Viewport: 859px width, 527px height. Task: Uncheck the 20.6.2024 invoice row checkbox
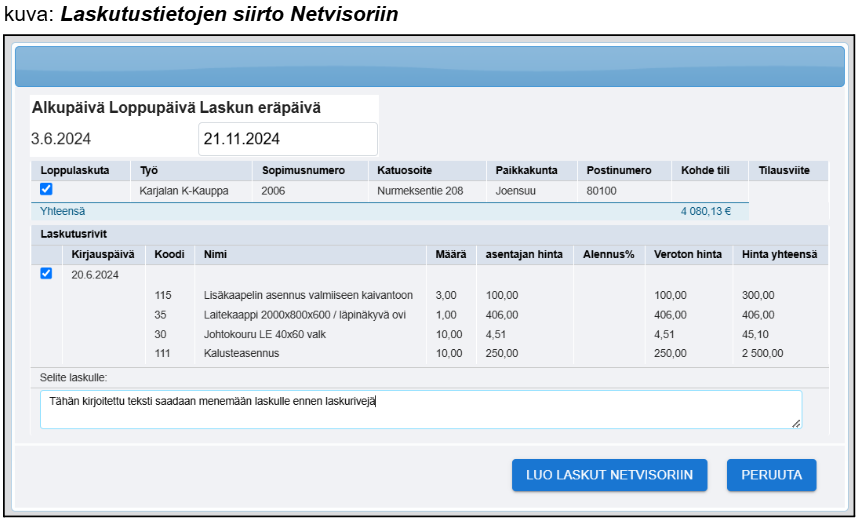[46, 274]
